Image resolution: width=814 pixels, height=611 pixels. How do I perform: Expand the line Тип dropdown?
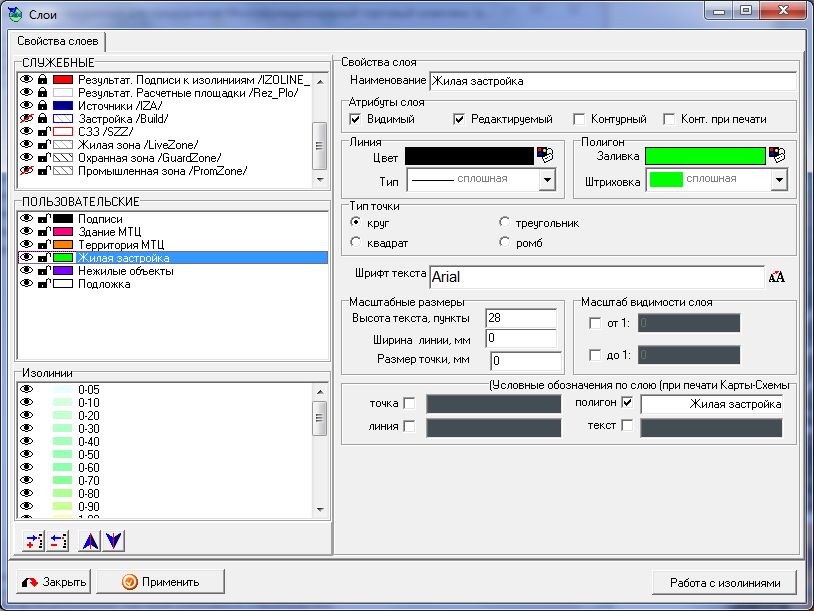click(547, 180)
